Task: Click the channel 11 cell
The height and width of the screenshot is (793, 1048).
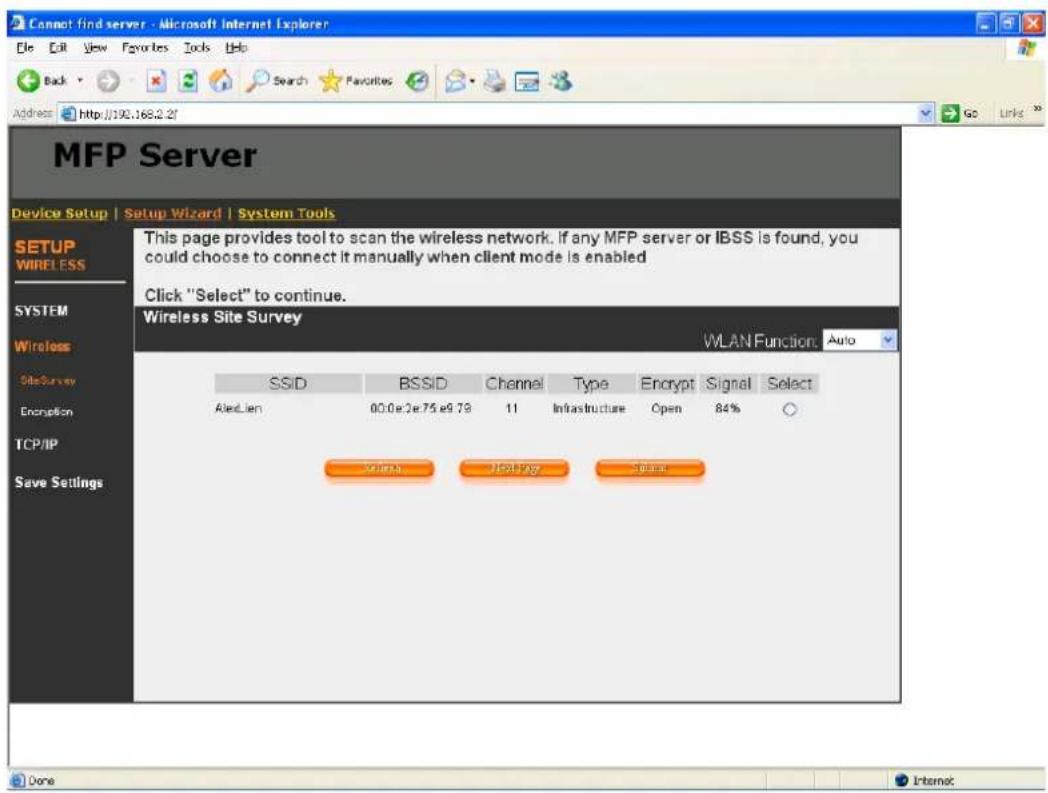Action: coord(511,408)
